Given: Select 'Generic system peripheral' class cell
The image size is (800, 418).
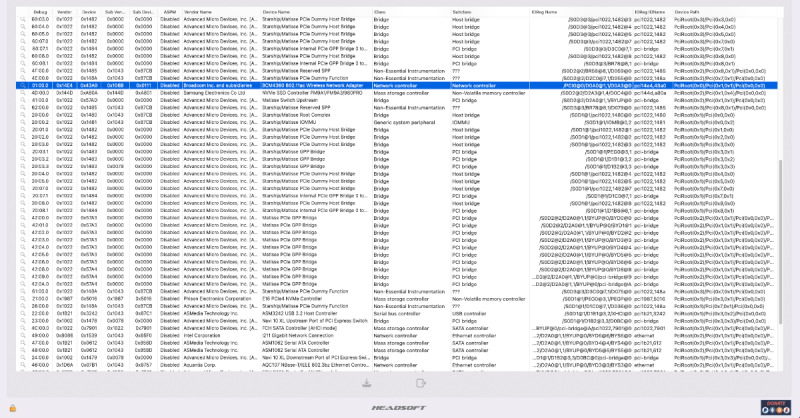Looking at the screenshot, I should (x=404, y=122).
